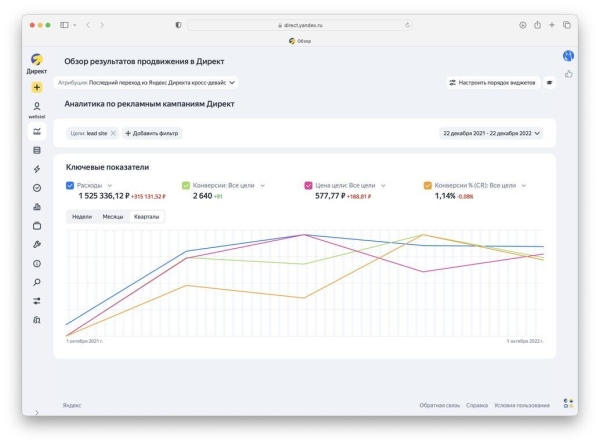Expand the Конверсии % (CR) metric dropdown
Viewport: 600px width, 445px height.
click(x=523, y=185)
